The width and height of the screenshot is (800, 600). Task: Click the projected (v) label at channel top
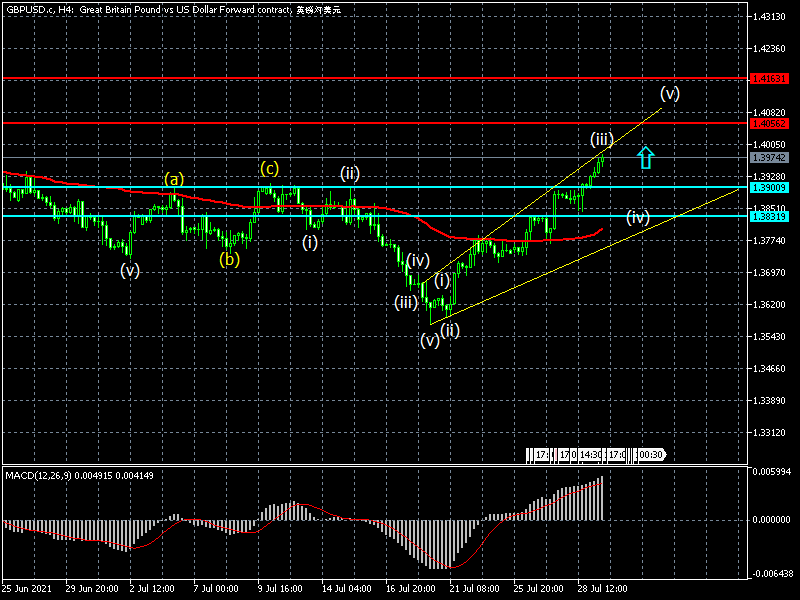[x=669, y=94]
